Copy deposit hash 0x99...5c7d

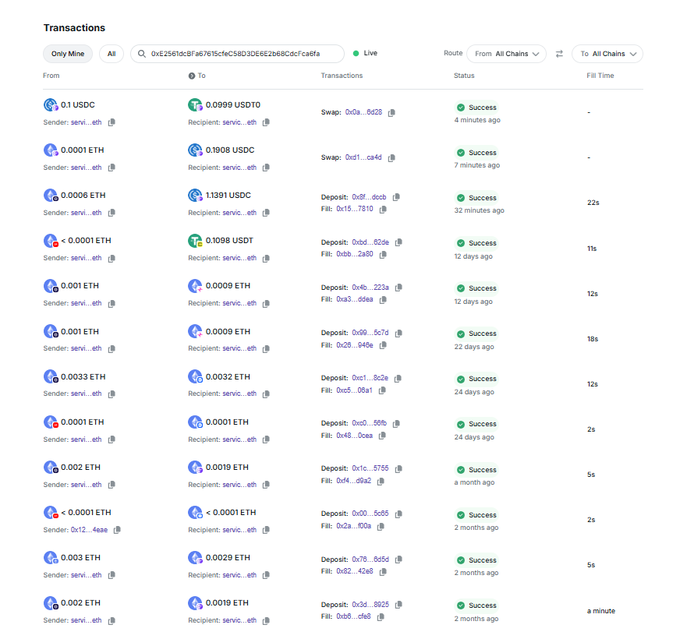coord(399,333)
